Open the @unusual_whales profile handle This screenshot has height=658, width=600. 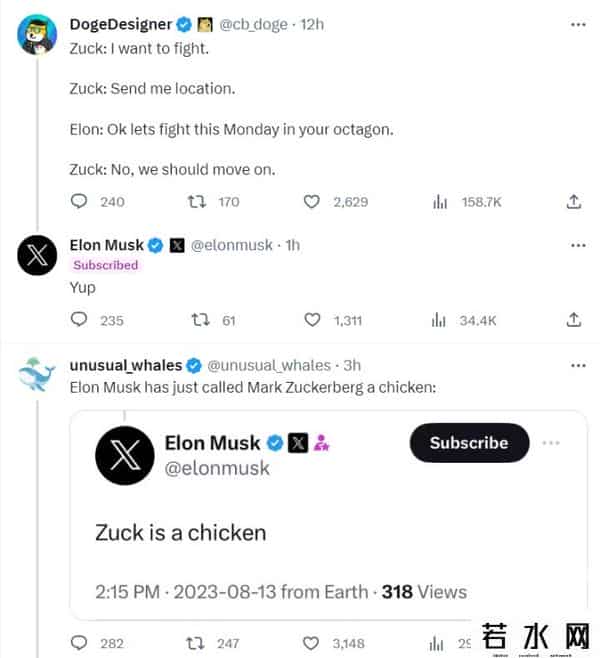coord(268,365)
